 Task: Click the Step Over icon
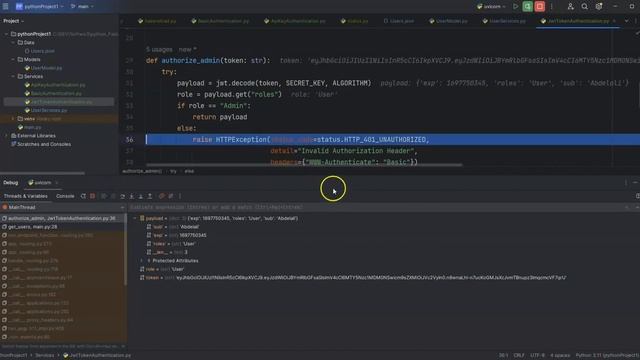122,196
